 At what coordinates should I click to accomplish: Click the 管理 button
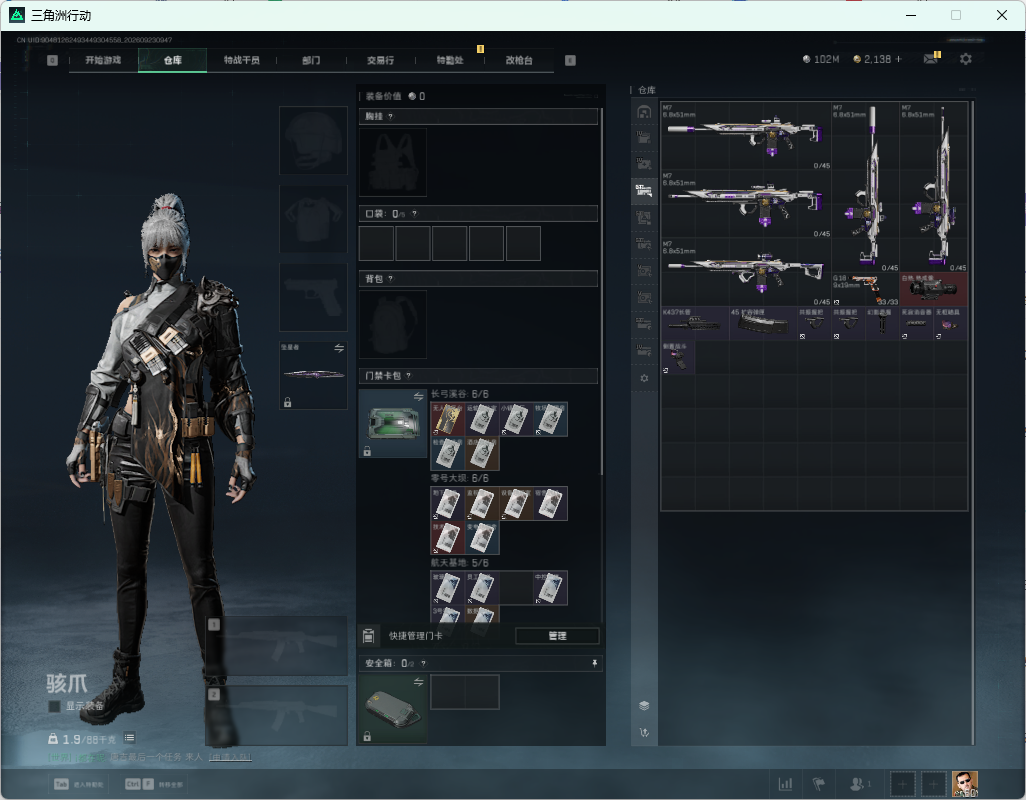(x=557, y=636)
